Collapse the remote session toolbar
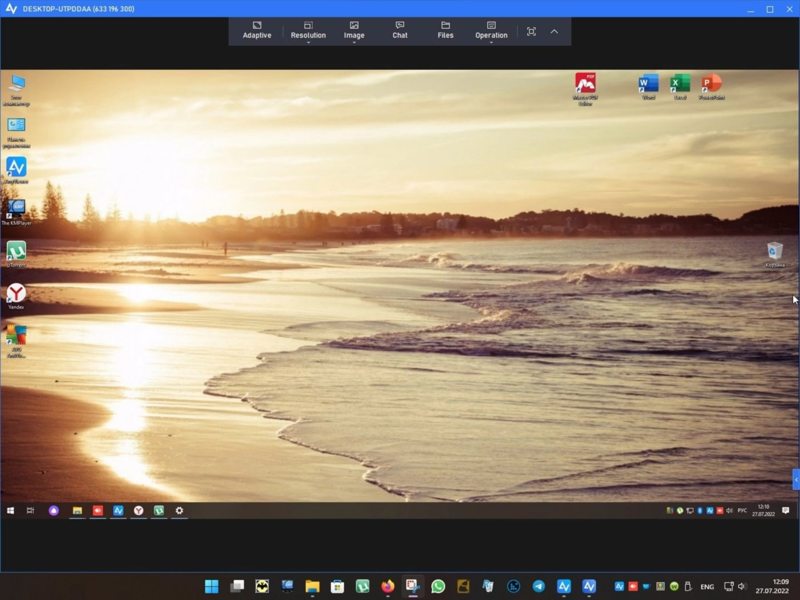800x600 pixels. point(554,31)
